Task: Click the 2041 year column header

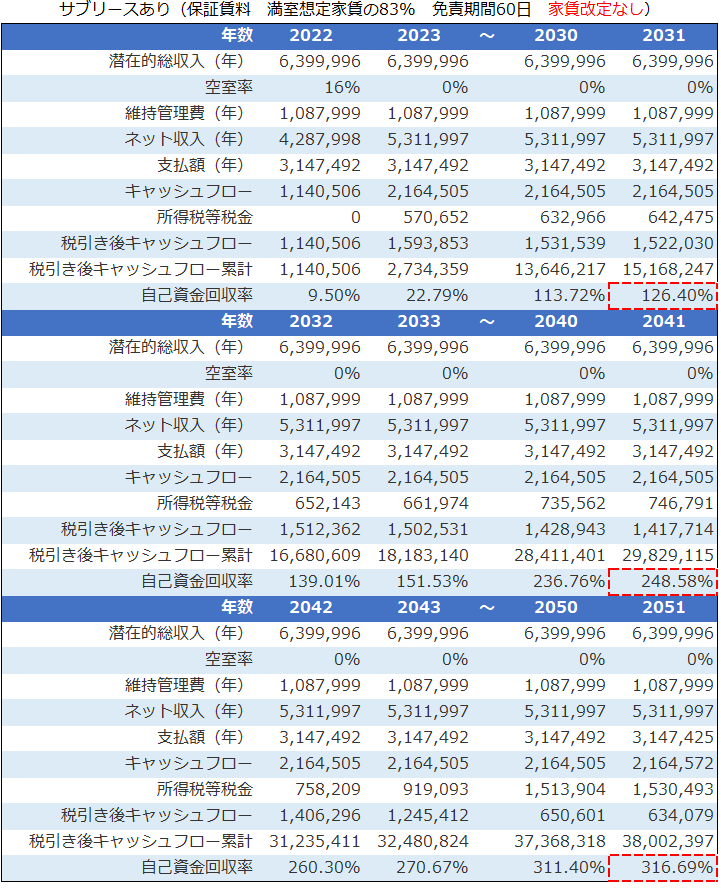Action: [664, 322]
